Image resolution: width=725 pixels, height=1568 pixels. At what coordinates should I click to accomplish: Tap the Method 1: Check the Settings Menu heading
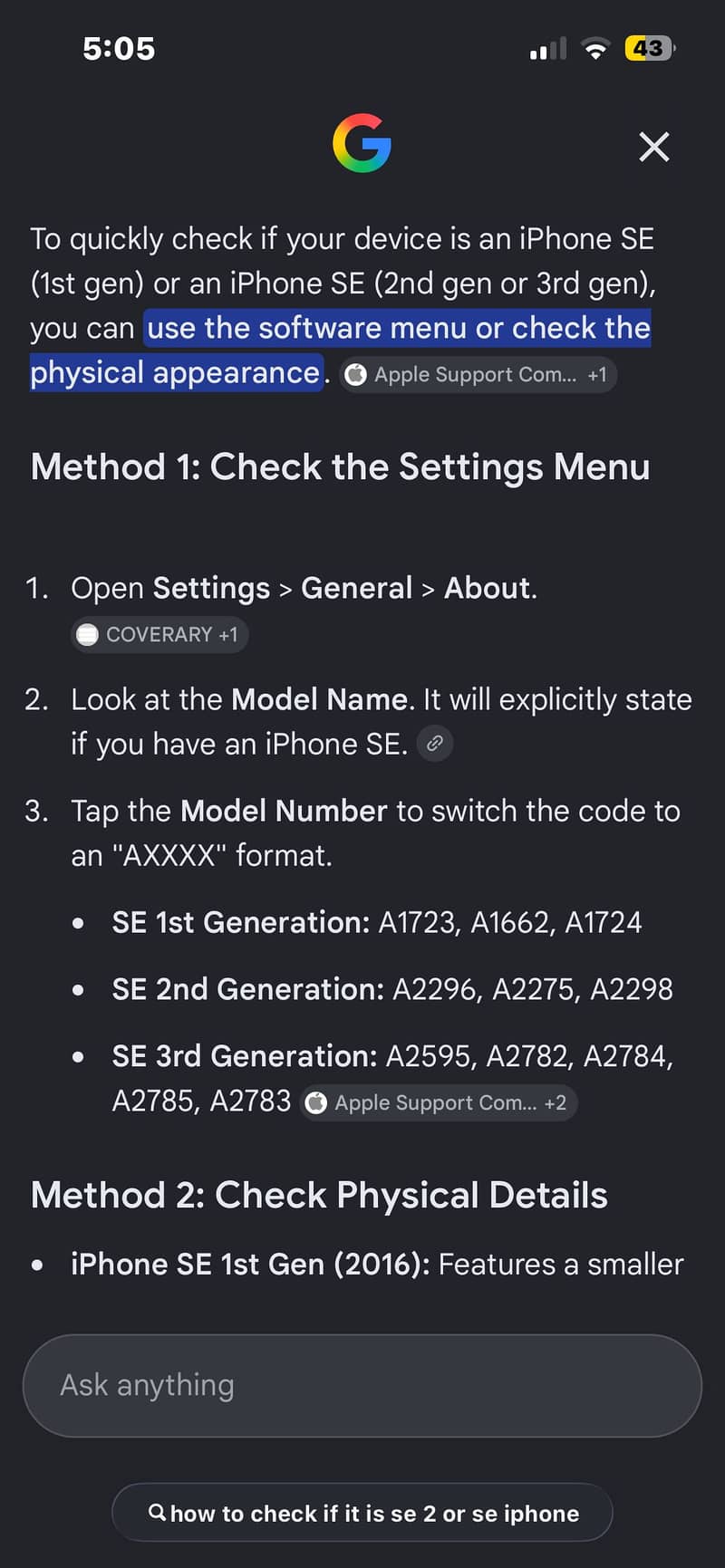[340, 467]
